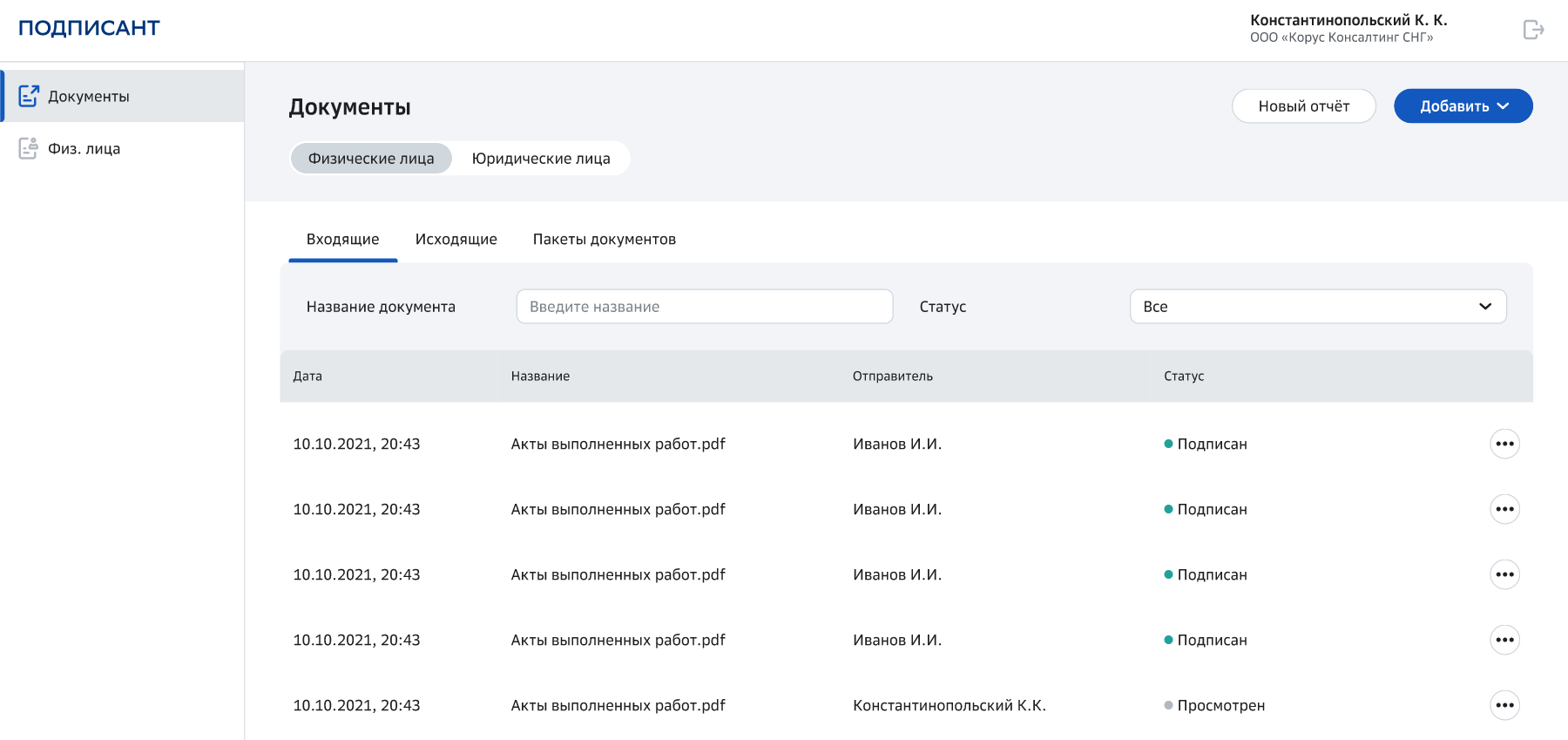Click the Просмотрен status text
The width and height of the screenshot is (1568, 740).
coord(1220,706)
